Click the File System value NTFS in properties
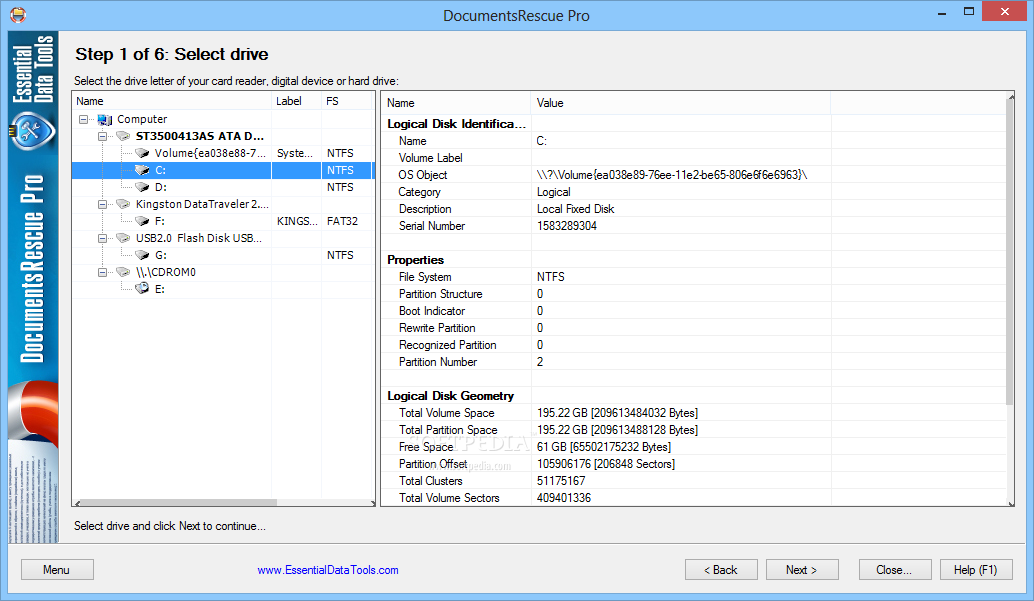Viewport: 1034px width, 601px height. point(551,277)
